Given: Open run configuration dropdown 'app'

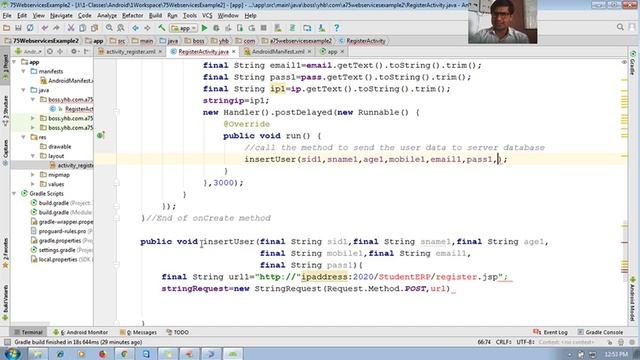Looking at the screenshot, I should pos(184,28).
